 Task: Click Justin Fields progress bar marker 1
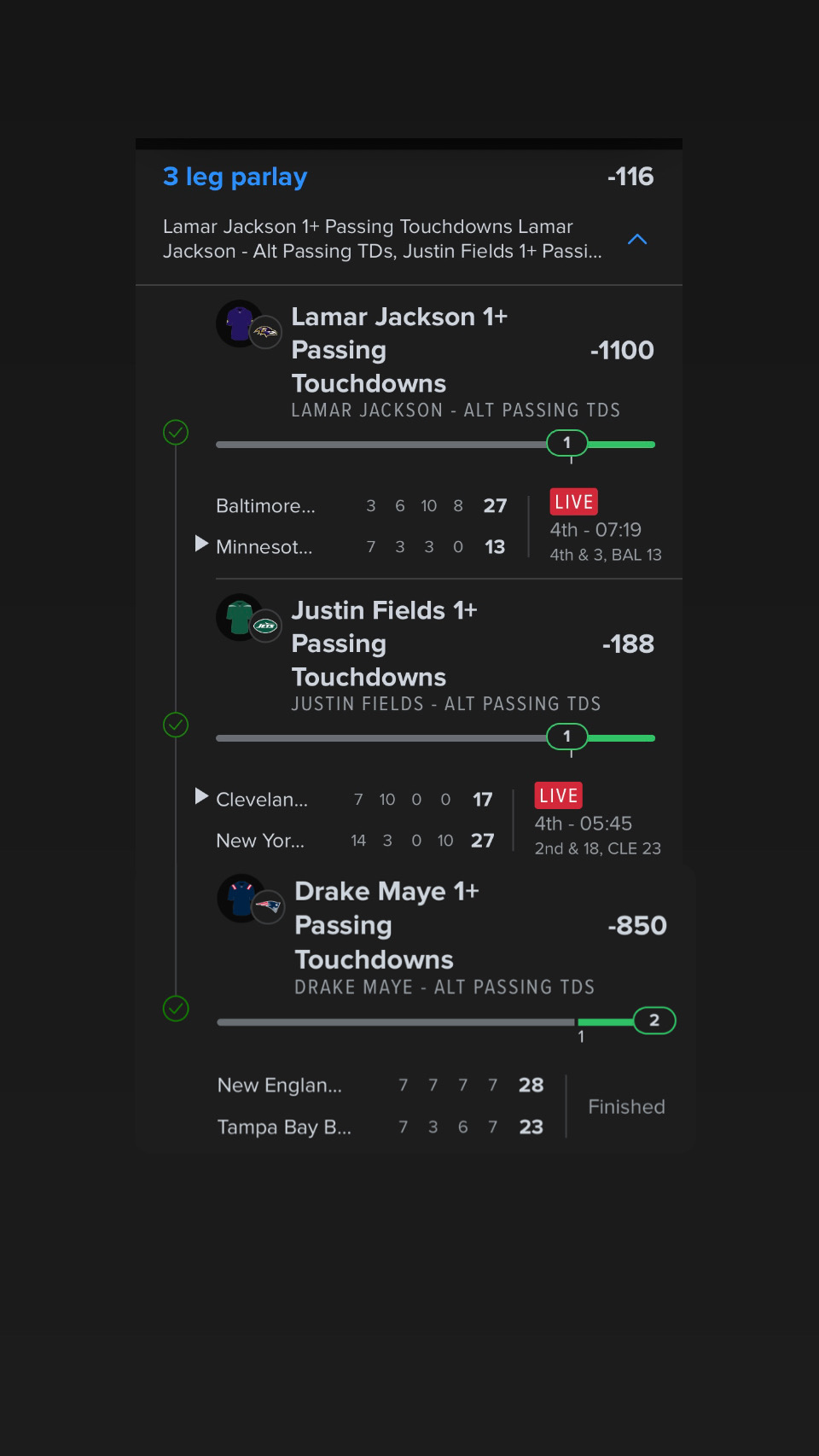point(567,737)
